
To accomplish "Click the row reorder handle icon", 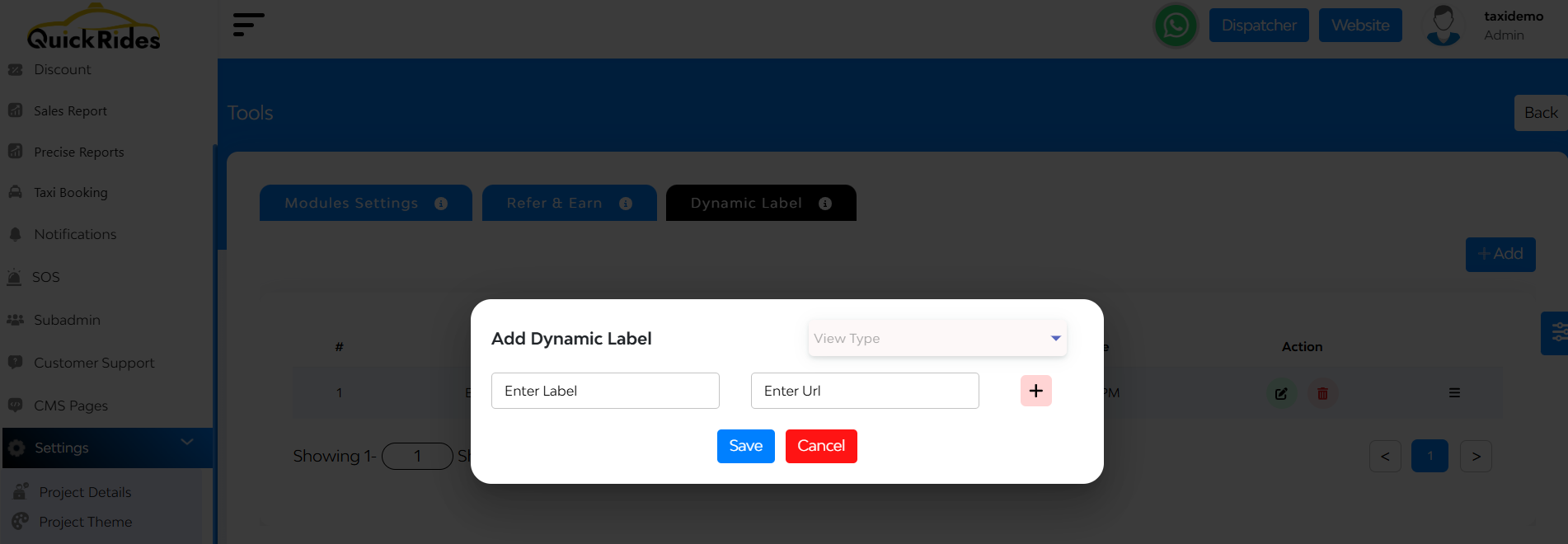I will tap(1454, 393).
